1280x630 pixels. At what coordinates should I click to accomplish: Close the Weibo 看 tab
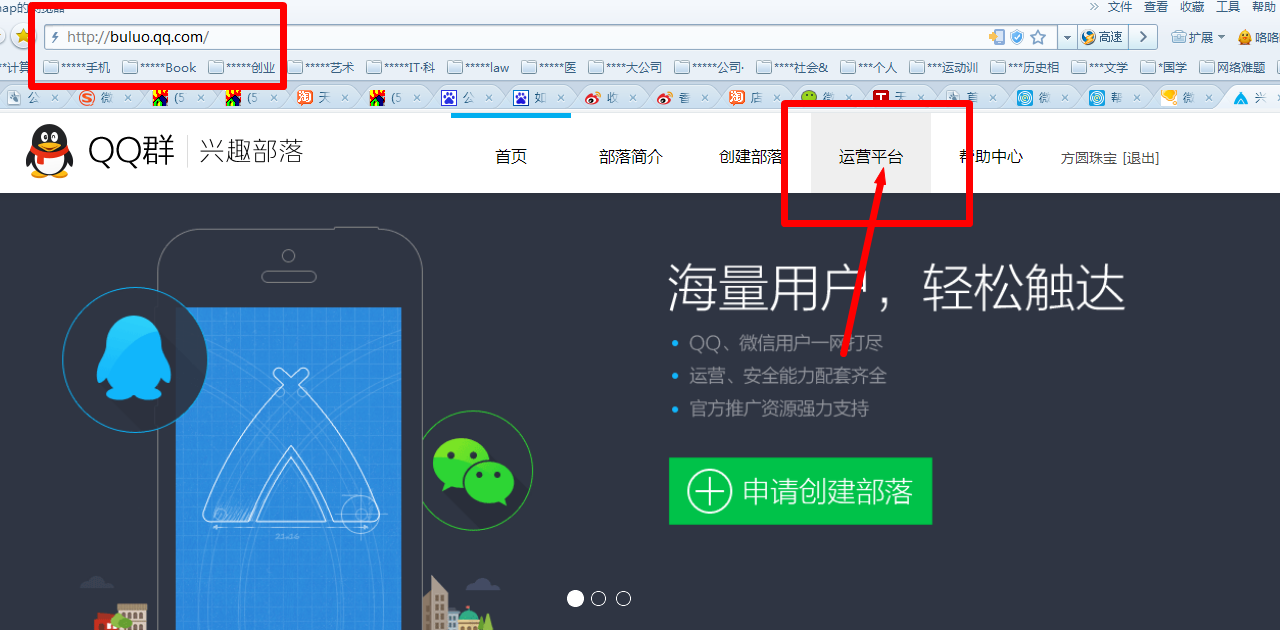pyautogui.click(x=705, y=98)
